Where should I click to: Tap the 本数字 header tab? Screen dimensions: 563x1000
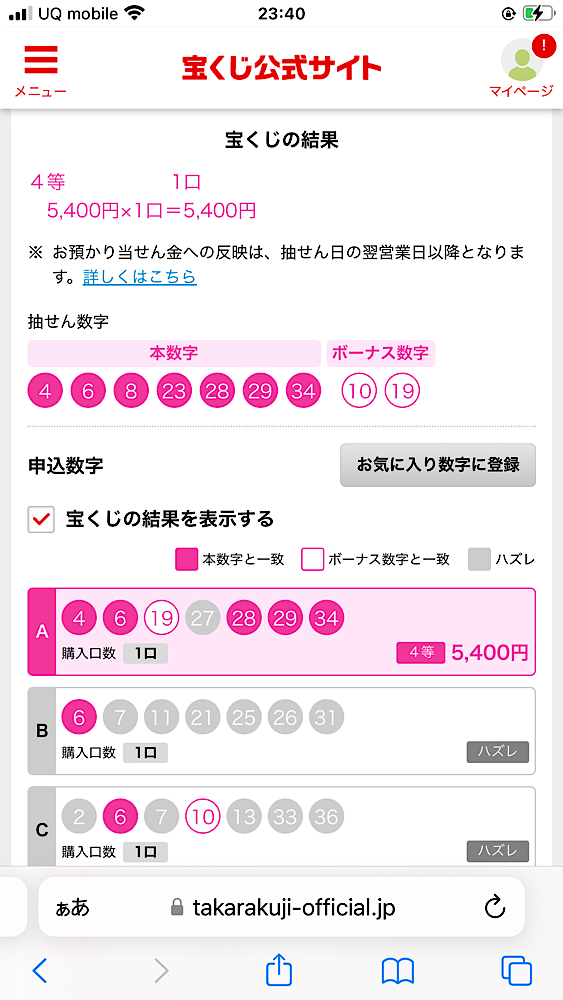pyautogui.click(x=174, y=353)
